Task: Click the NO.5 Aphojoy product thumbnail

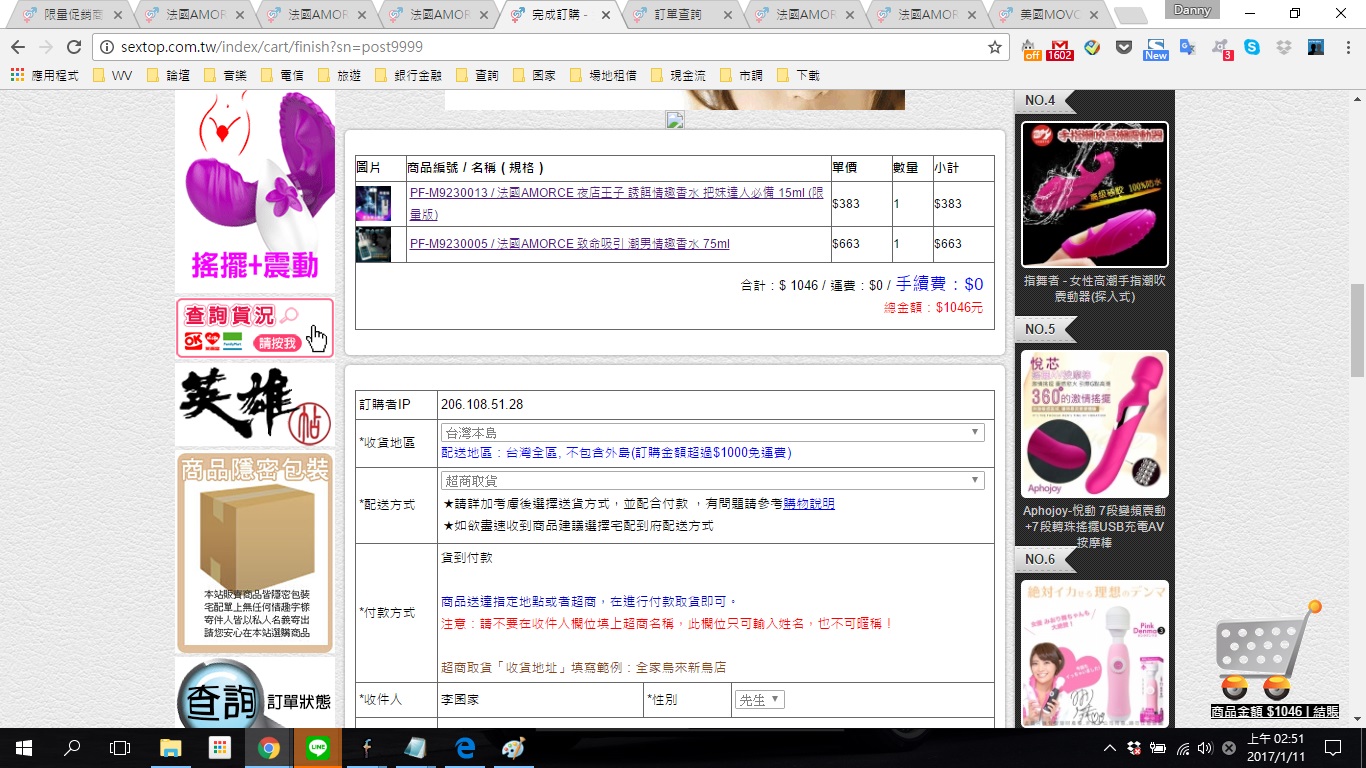Action: coord(1094,424)
